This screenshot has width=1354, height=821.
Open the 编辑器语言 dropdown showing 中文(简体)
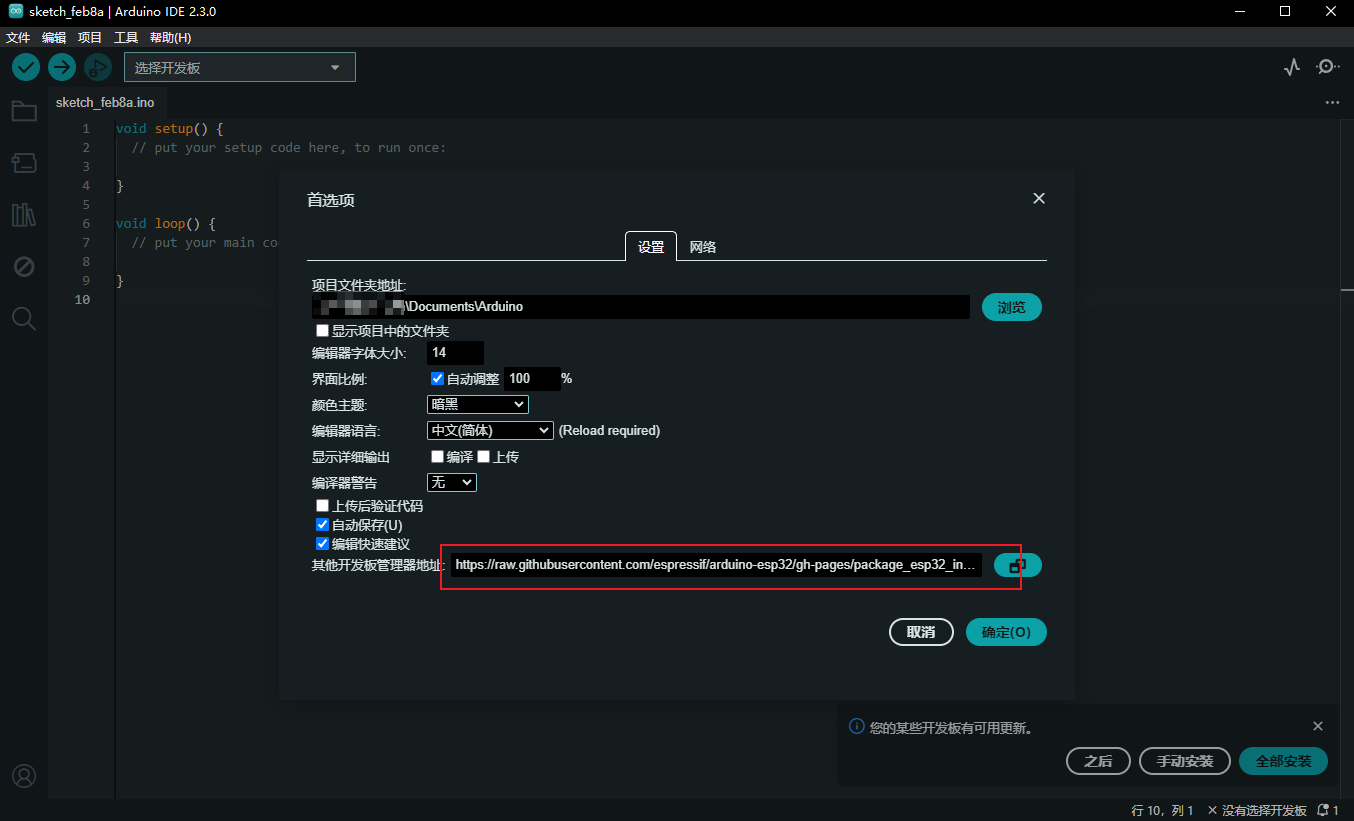point(490,430)
